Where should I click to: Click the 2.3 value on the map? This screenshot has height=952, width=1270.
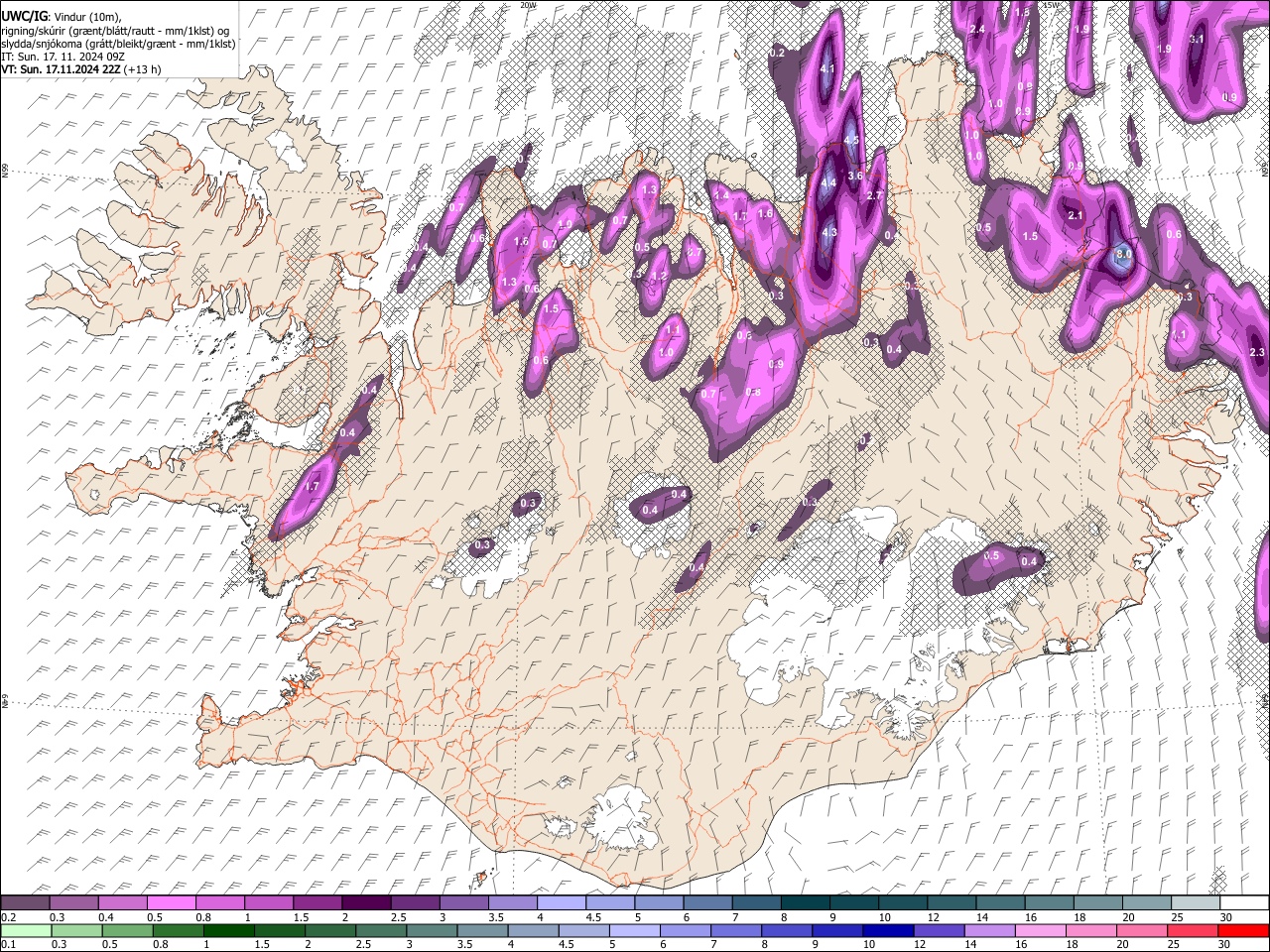click(1257, 353)
